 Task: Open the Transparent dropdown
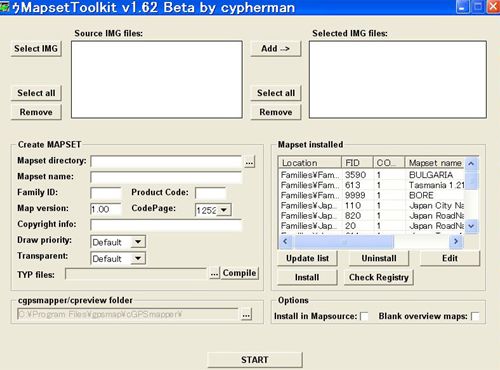[138, 258]
